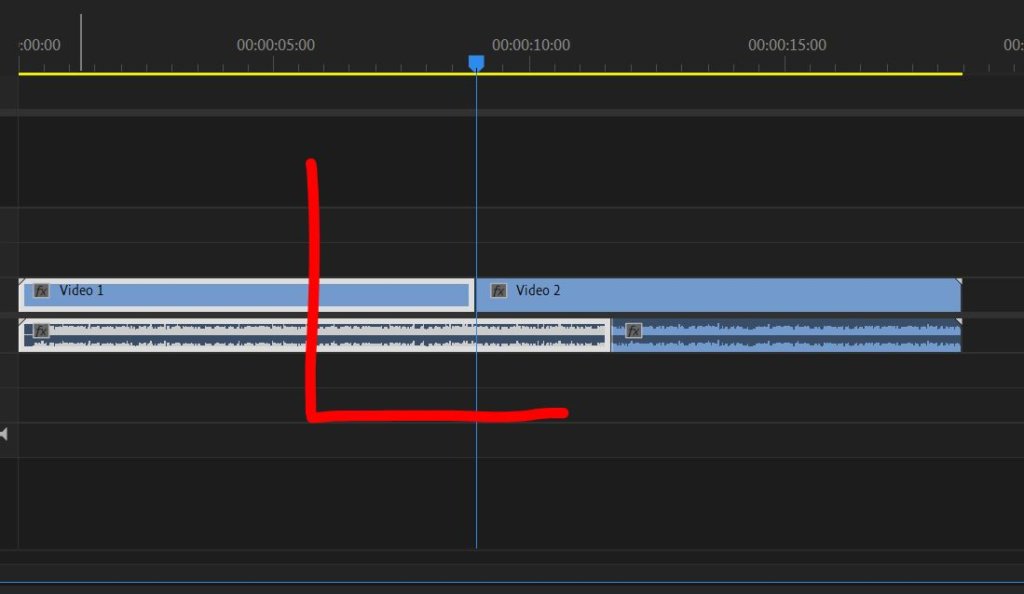This screenshot has height=594, width=1024.
Task: Click the fx badge on first audio clip
Action: click(41, 331)
